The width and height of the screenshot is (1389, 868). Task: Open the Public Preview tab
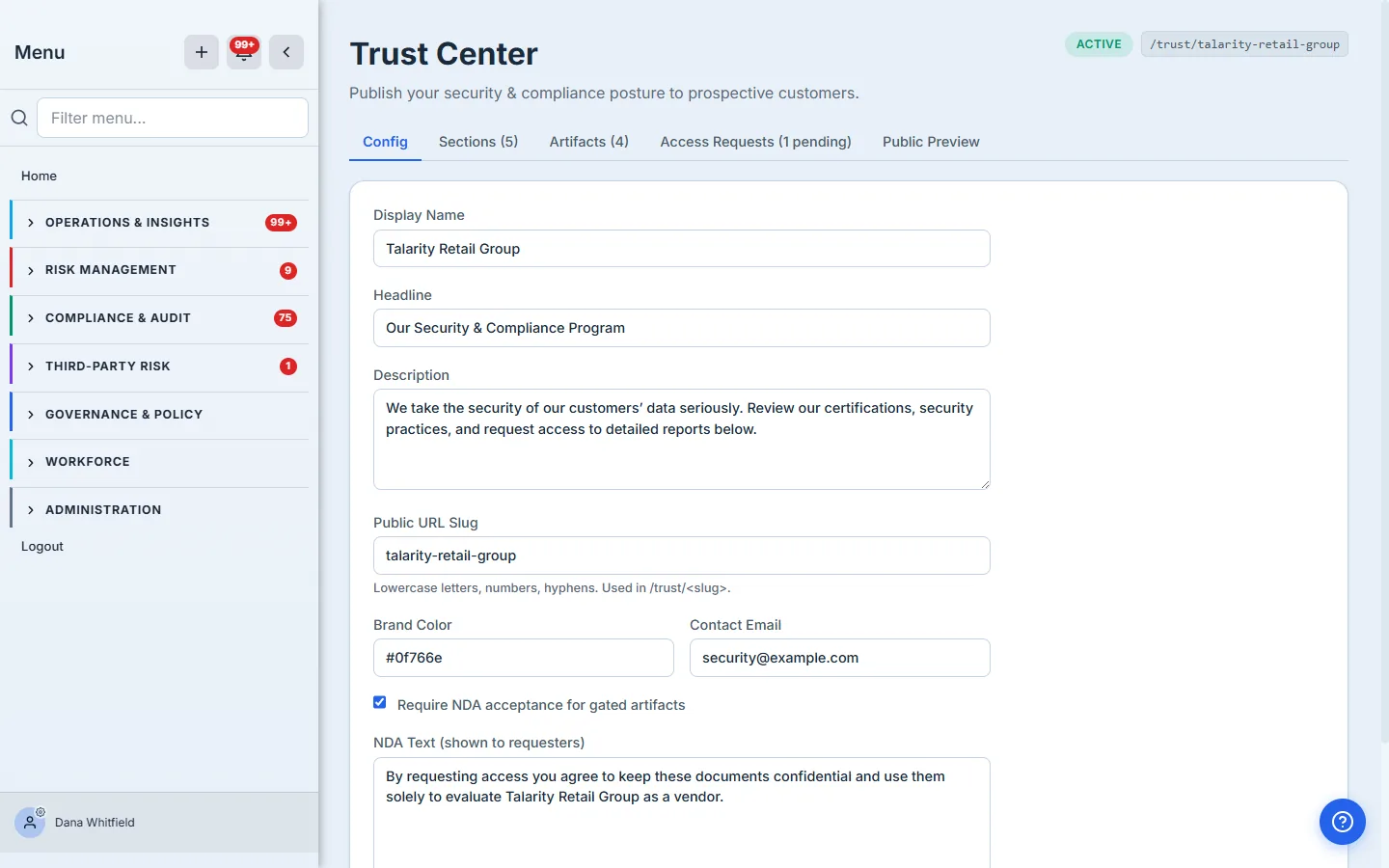(x=931, y=142)
